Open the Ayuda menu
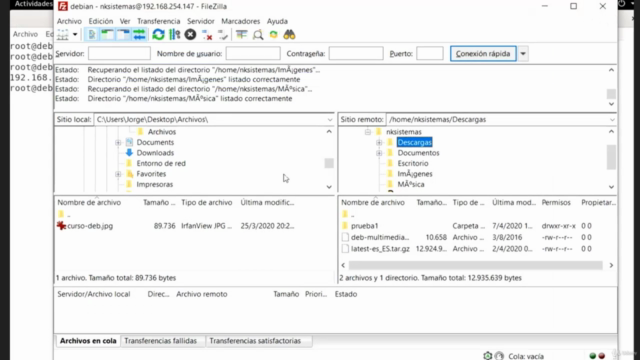 (277, 21)
